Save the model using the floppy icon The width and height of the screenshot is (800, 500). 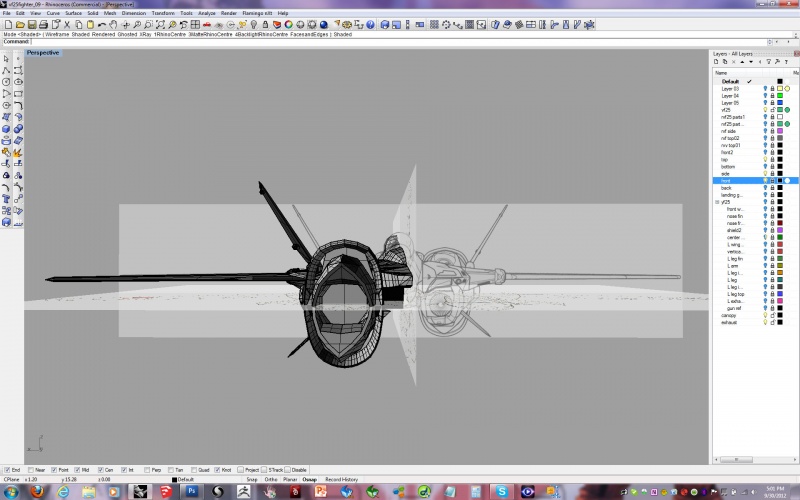coord(32,24)
